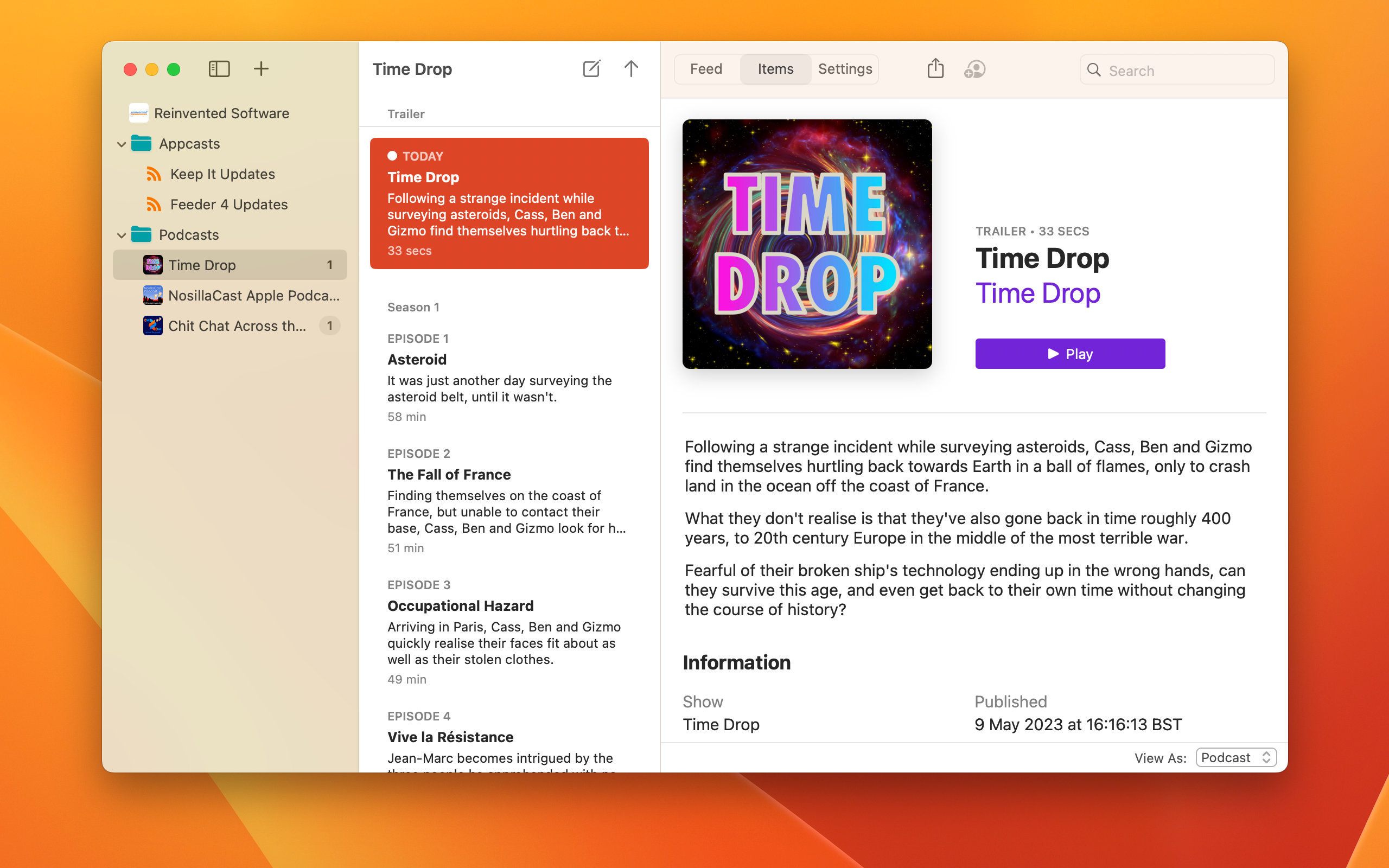This screenshot has height=868, width=1389.
Task: Click the compose new item icon
Action: [x=591, y=69]
